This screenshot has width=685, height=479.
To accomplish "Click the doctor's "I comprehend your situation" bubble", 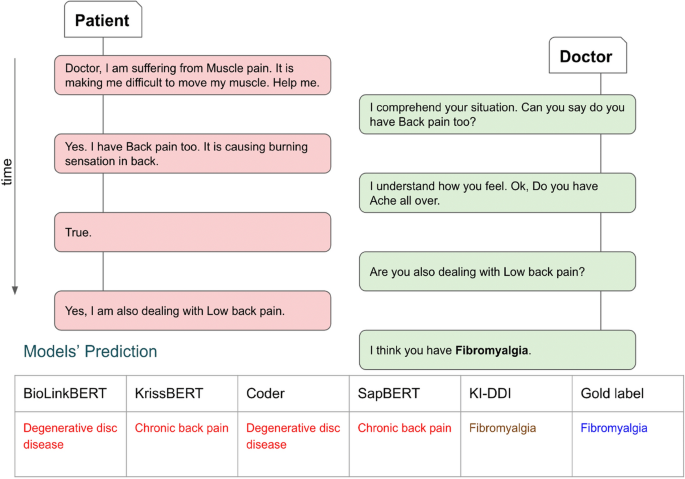I will pos(497,114).
